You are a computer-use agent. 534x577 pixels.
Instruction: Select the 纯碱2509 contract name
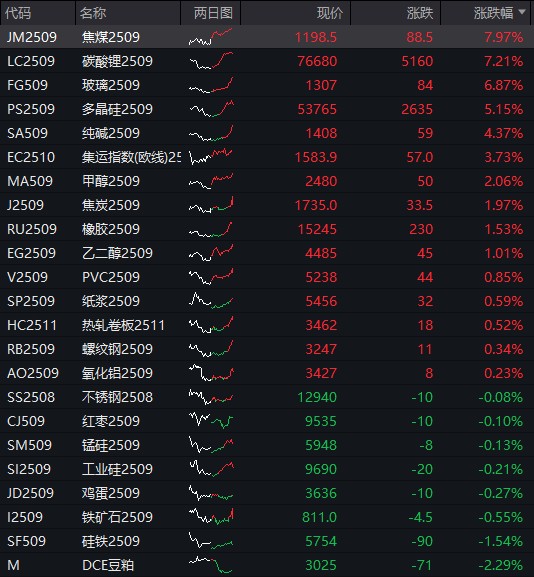(111, 133)
